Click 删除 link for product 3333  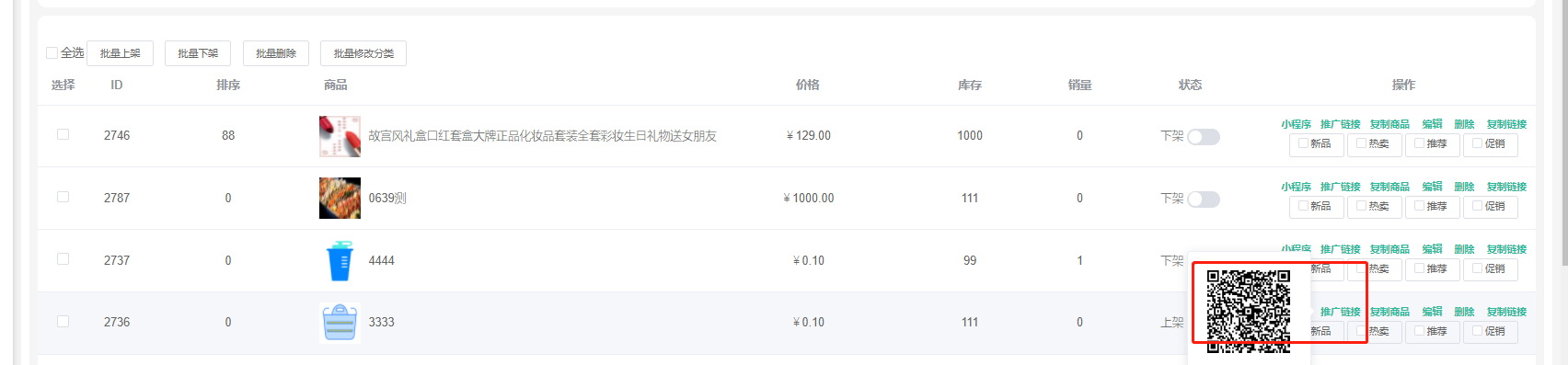click(x=1464, y=312)
